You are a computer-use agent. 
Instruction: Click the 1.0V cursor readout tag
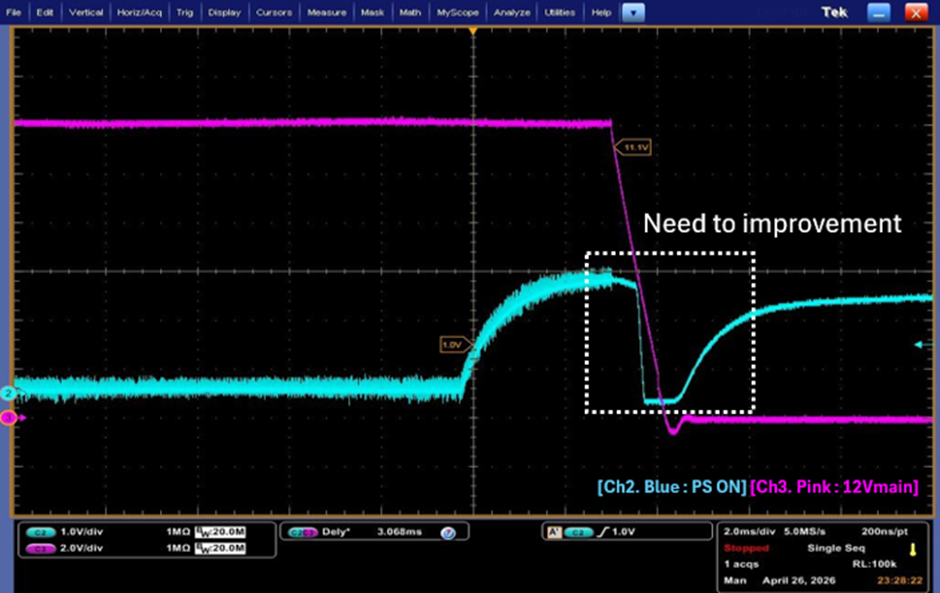coord(455,345)
